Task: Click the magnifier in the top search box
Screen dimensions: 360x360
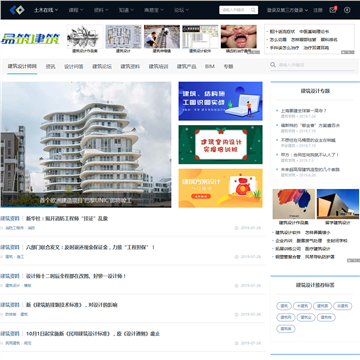Action: click(x=253, y=10)
